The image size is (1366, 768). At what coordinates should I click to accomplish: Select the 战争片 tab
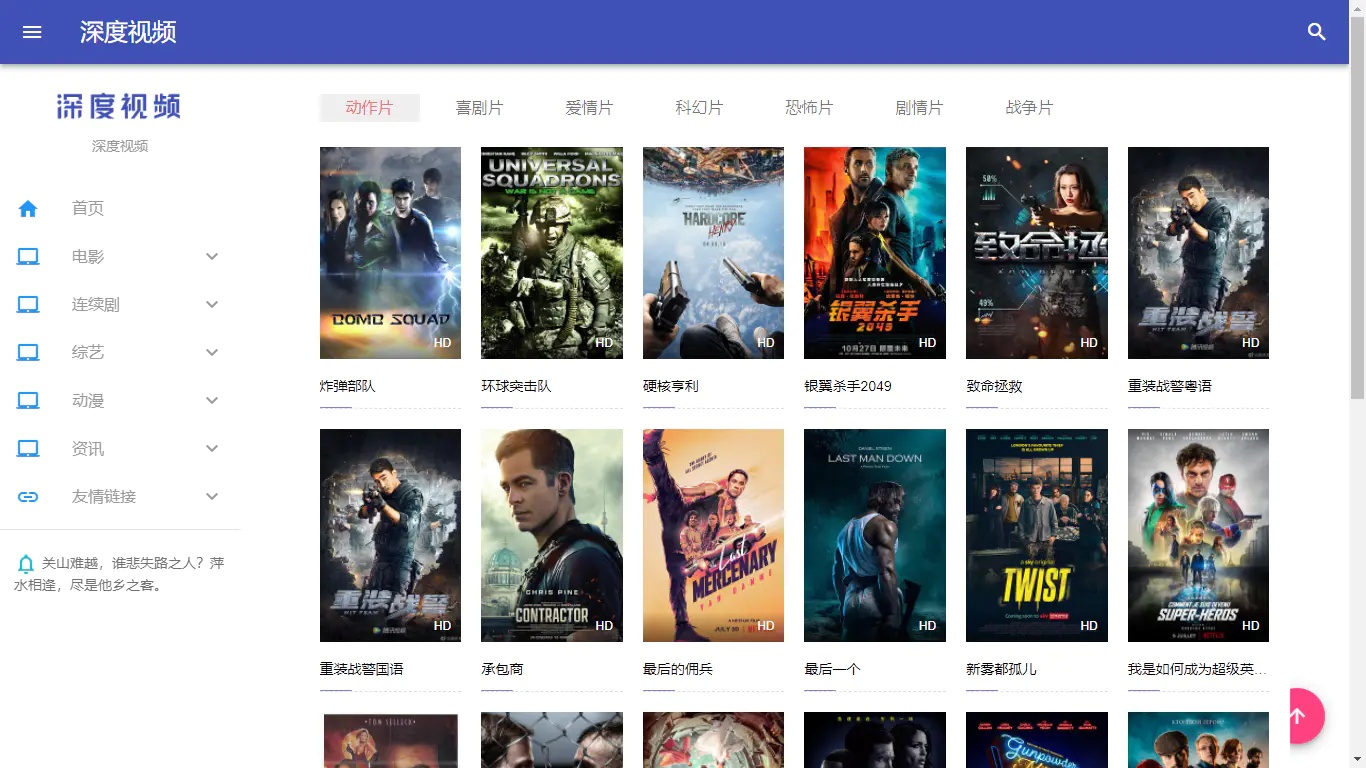coord(1029,108)
